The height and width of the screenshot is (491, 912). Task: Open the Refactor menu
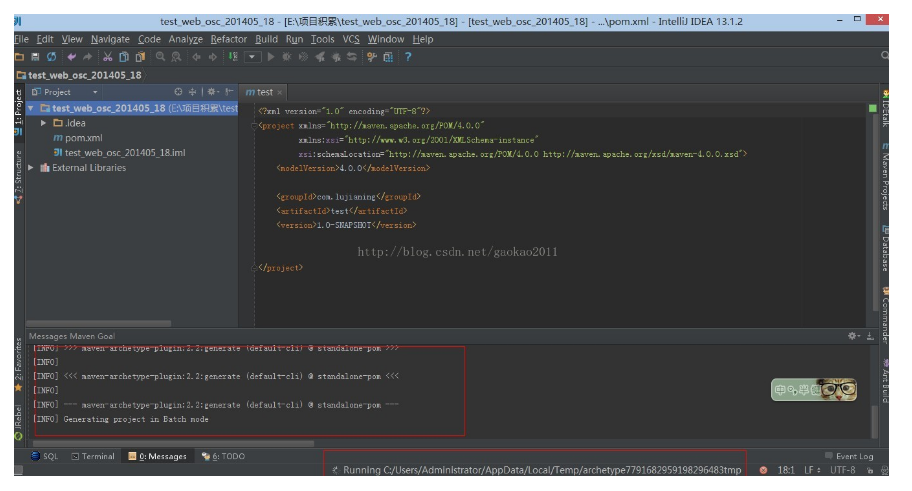pyautogui.click(x=228, y=39)
